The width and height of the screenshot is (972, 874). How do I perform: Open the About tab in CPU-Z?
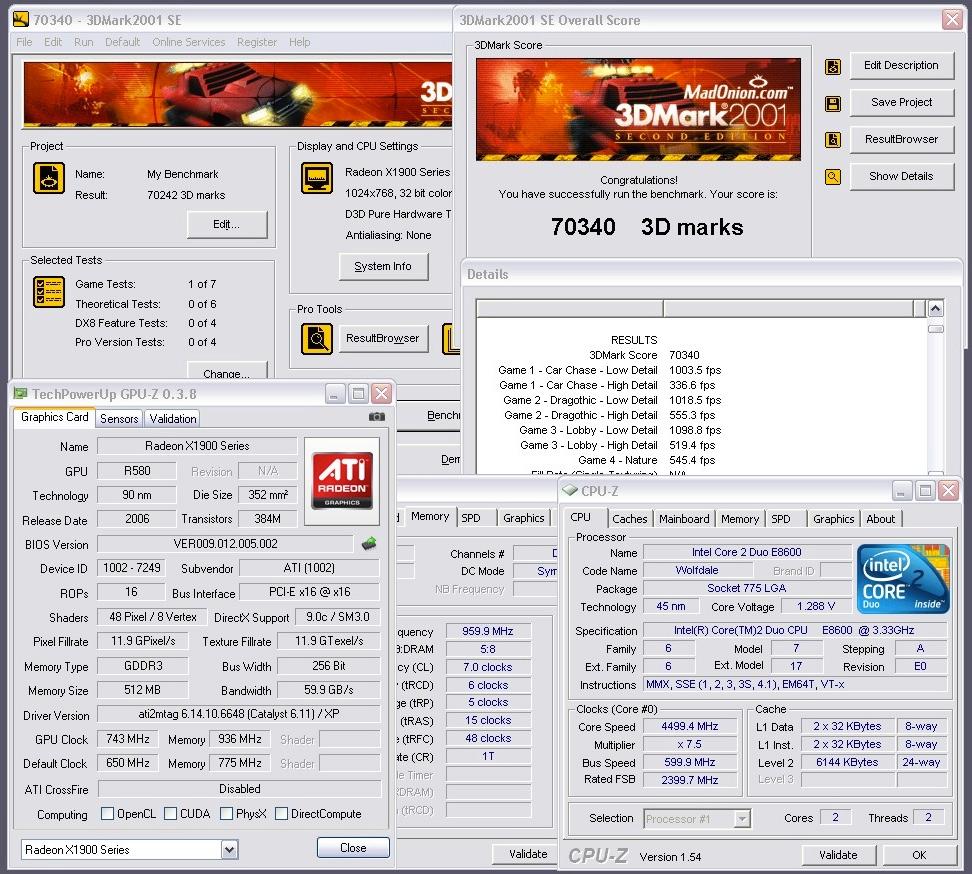pyautogui.click(x=880, y=519)
